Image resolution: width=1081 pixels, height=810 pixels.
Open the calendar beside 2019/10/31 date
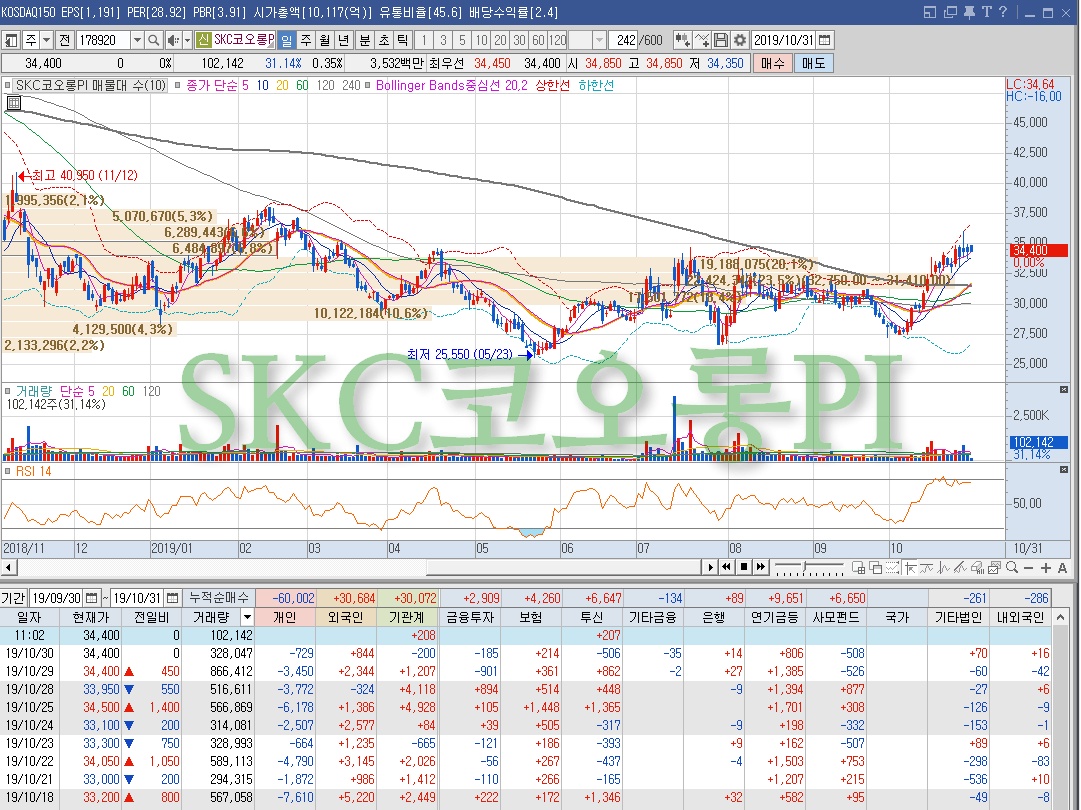click(x=825, y=40)
